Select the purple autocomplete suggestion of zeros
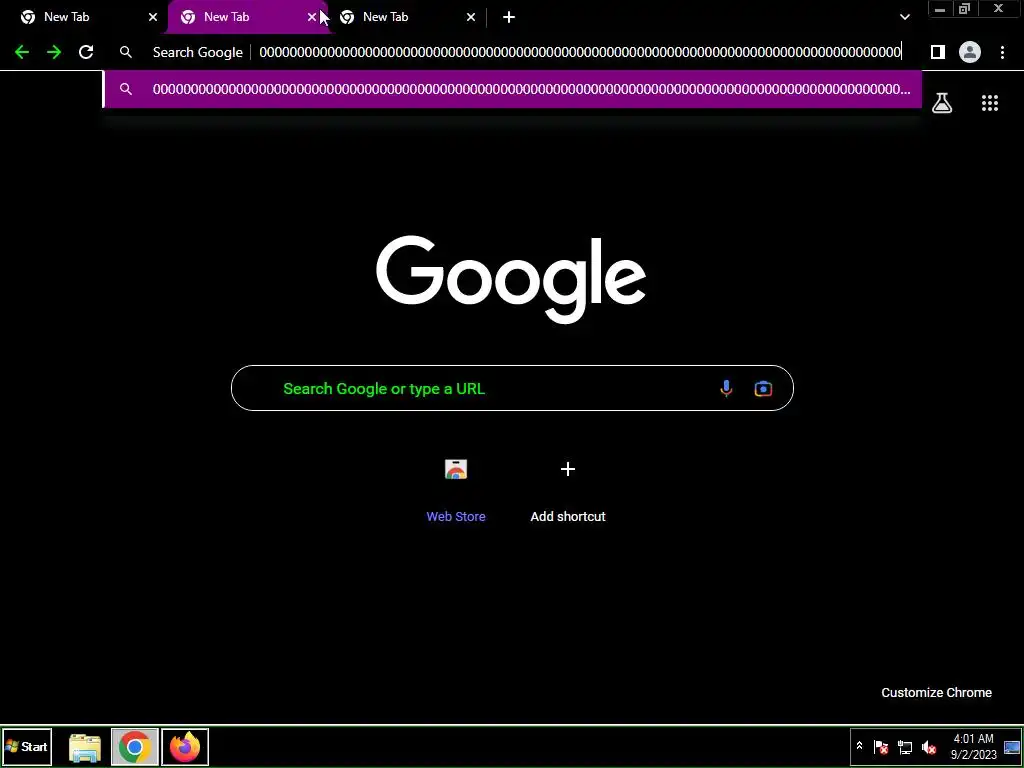The image size is (1024, 768). tap(513, 89)
